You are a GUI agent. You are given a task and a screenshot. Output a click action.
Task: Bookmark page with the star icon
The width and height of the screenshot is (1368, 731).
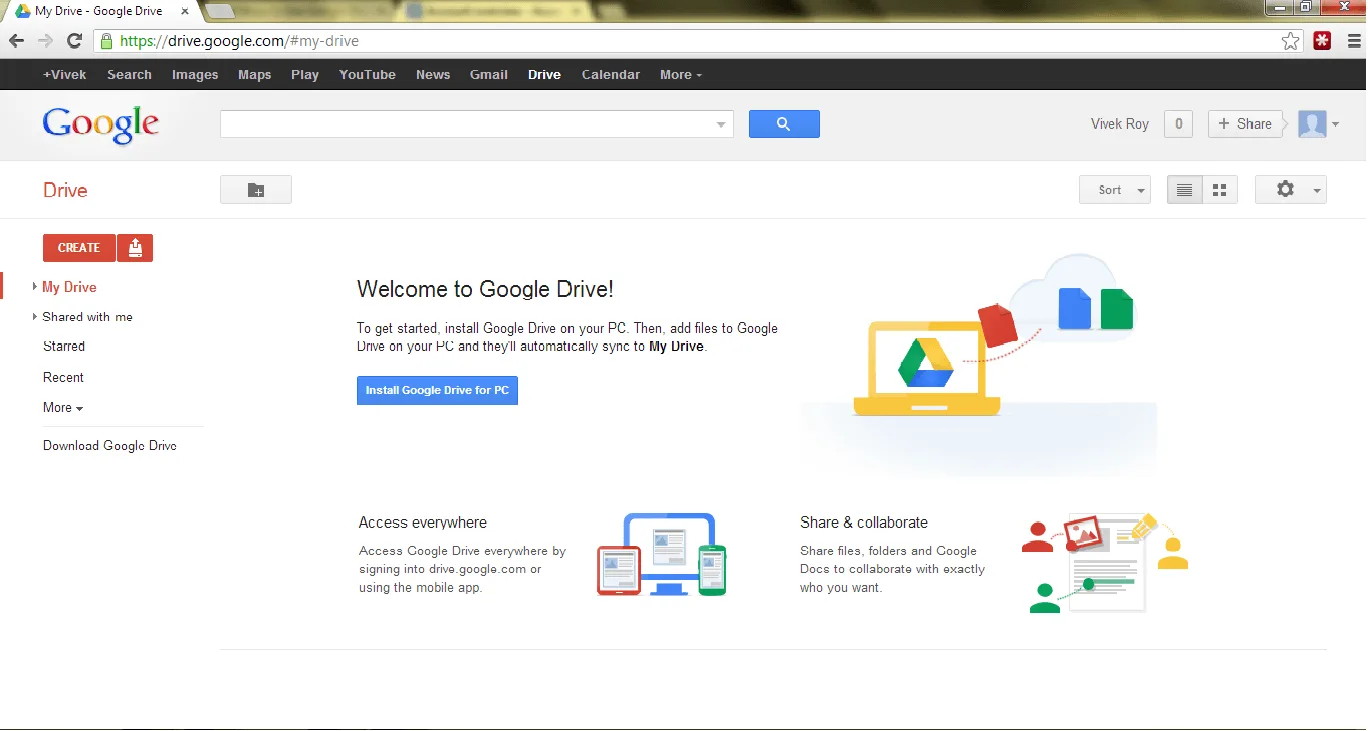pyautogui.click(x=1291, y=41)
